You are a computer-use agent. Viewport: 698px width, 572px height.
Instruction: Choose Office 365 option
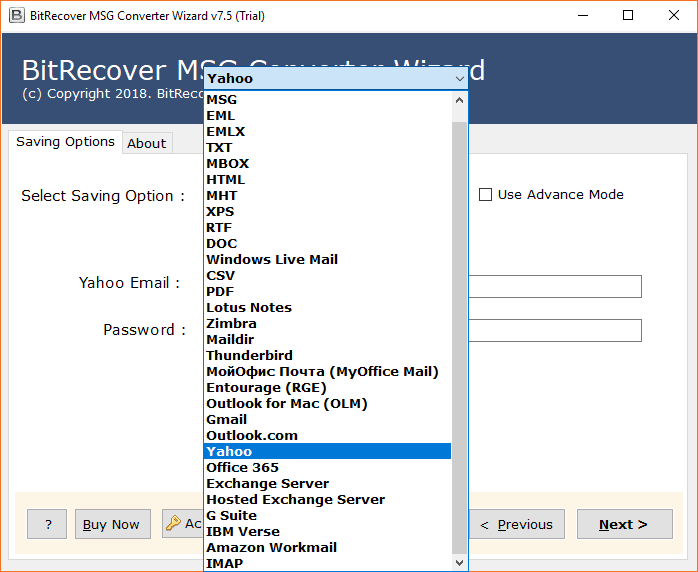click(327, 467)
